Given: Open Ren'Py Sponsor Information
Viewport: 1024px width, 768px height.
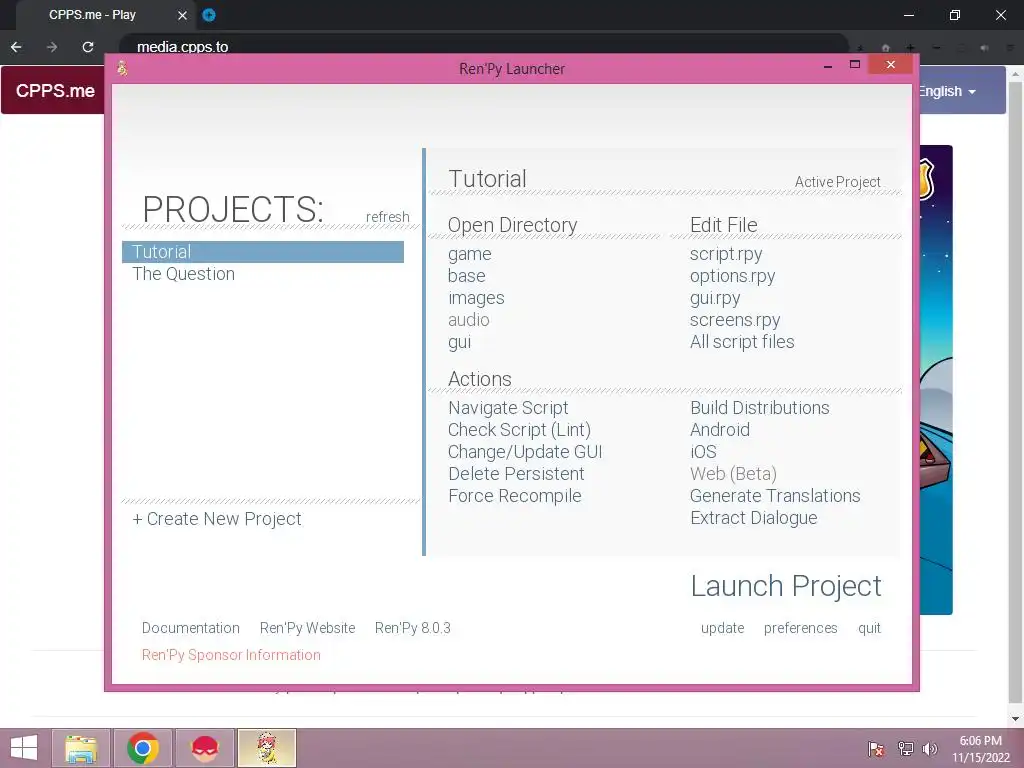Looking at the screenshot, I should (x=231, y=655).
